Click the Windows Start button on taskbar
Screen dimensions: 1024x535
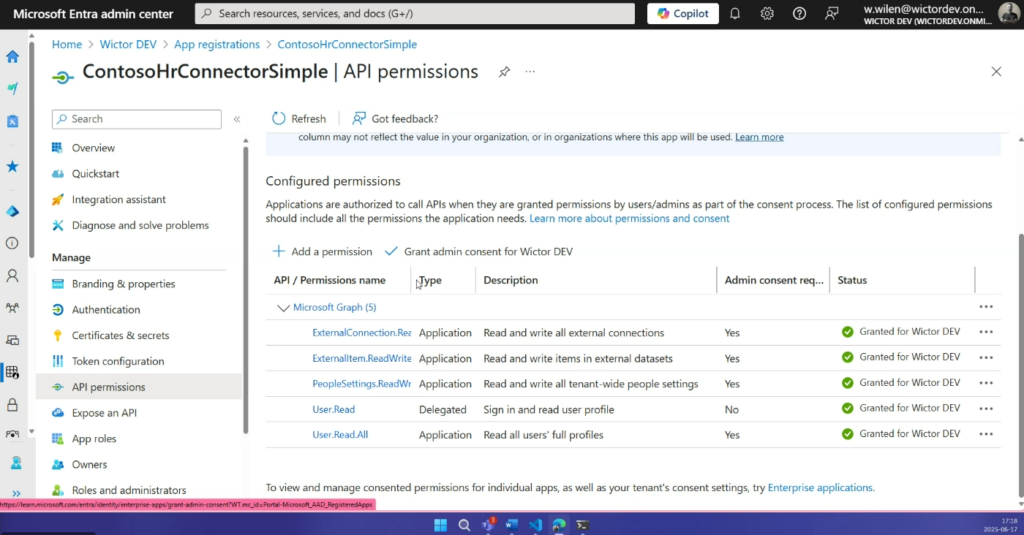point(441,525)
